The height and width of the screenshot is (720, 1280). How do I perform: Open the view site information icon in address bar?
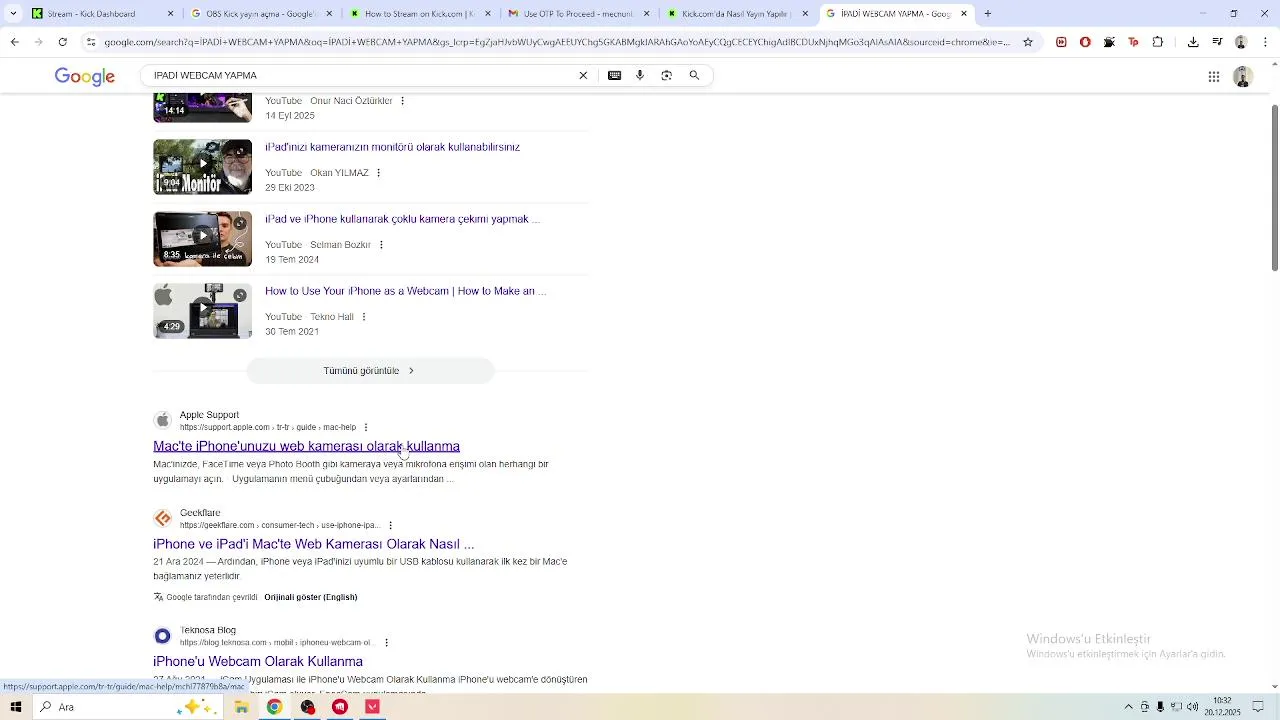[x=91, y=42]
